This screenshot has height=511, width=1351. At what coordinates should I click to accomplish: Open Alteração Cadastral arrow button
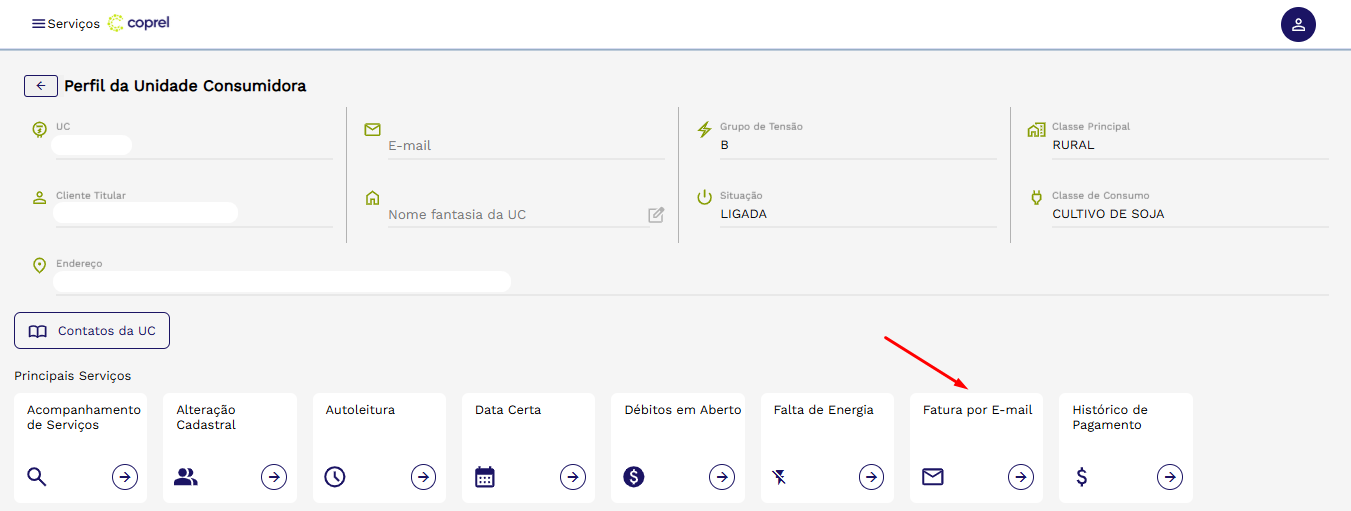(x=274, y=477)
